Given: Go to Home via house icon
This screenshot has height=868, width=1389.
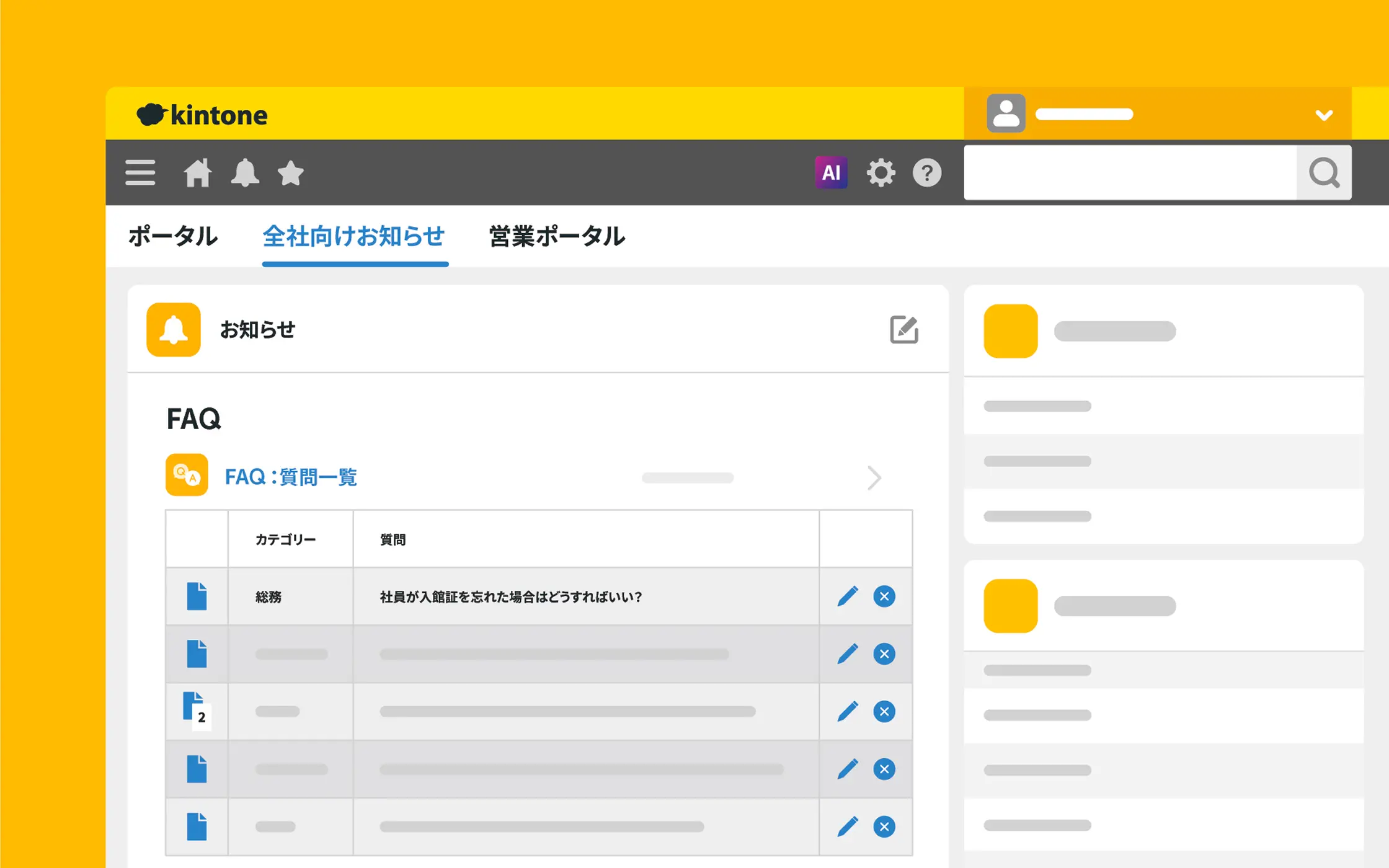Looking at the screenshot, I should pos(198,173).
